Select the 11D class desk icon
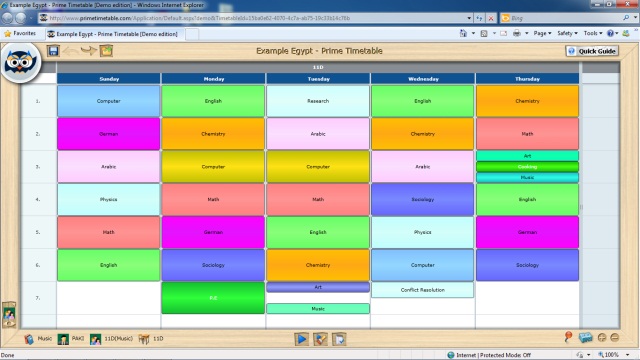The image size is (640, 360). click(144, 339)
